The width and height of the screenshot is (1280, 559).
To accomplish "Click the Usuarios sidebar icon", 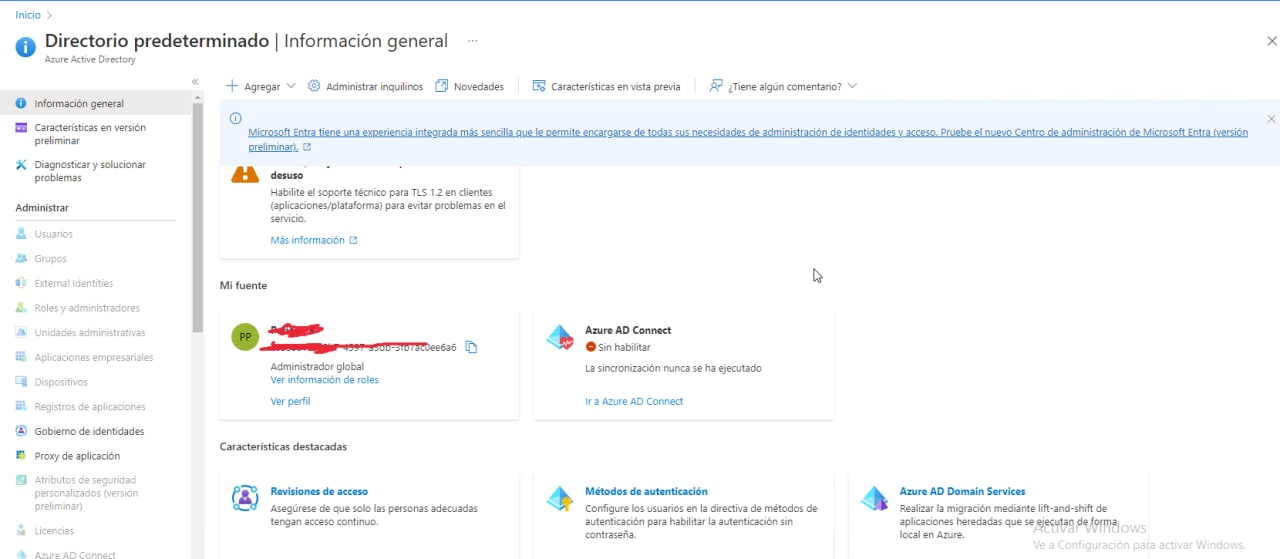I will coord(21,234).
